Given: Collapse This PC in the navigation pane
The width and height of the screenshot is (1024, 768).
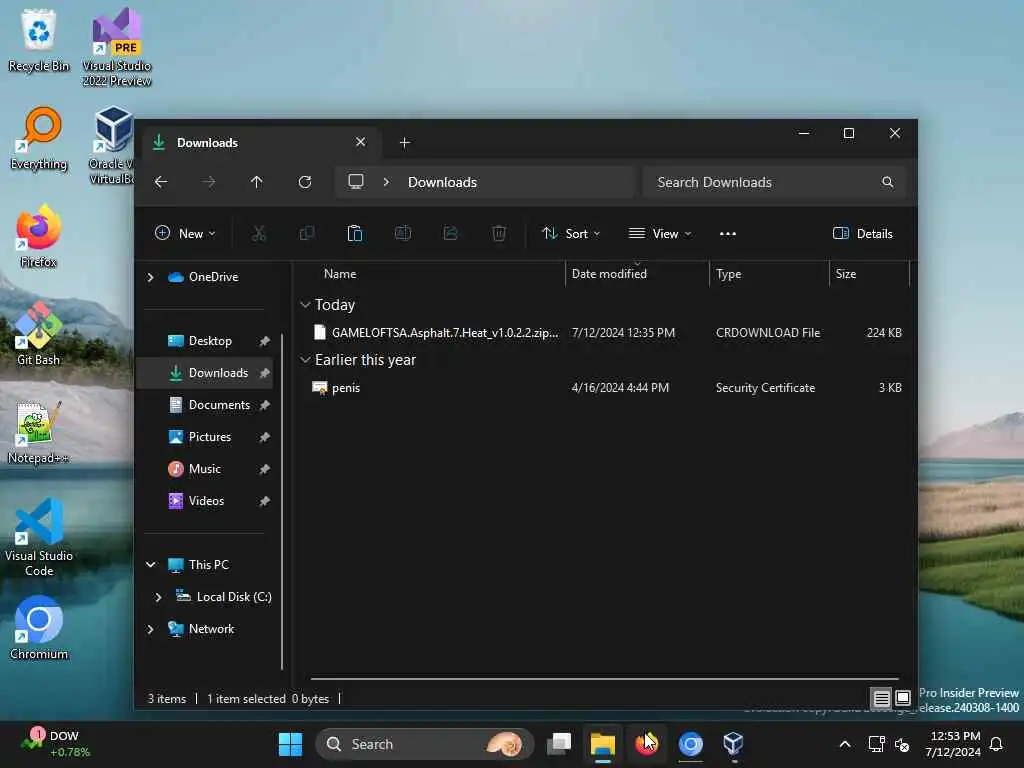Looking at the screenshot, I should [151, 564].
